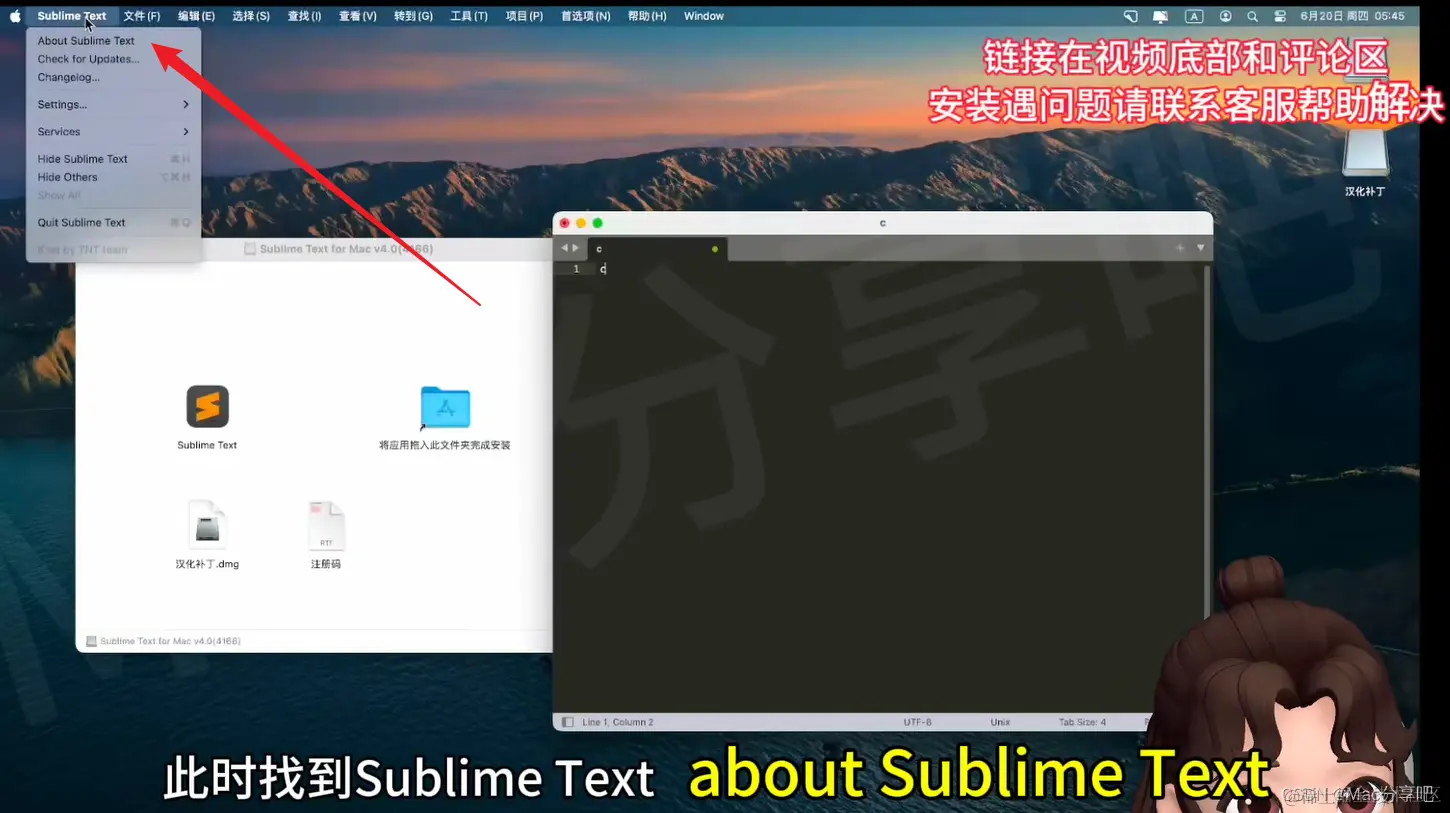Open the 项目 (P) menu
Viewport: 1450px width, 813px height.
tap(524, 16)
